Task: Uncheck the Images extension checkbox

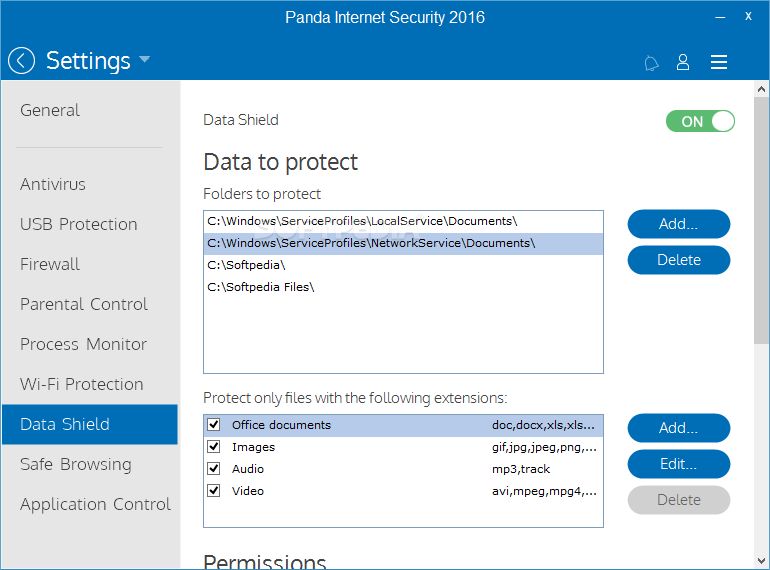Action: 213,447
